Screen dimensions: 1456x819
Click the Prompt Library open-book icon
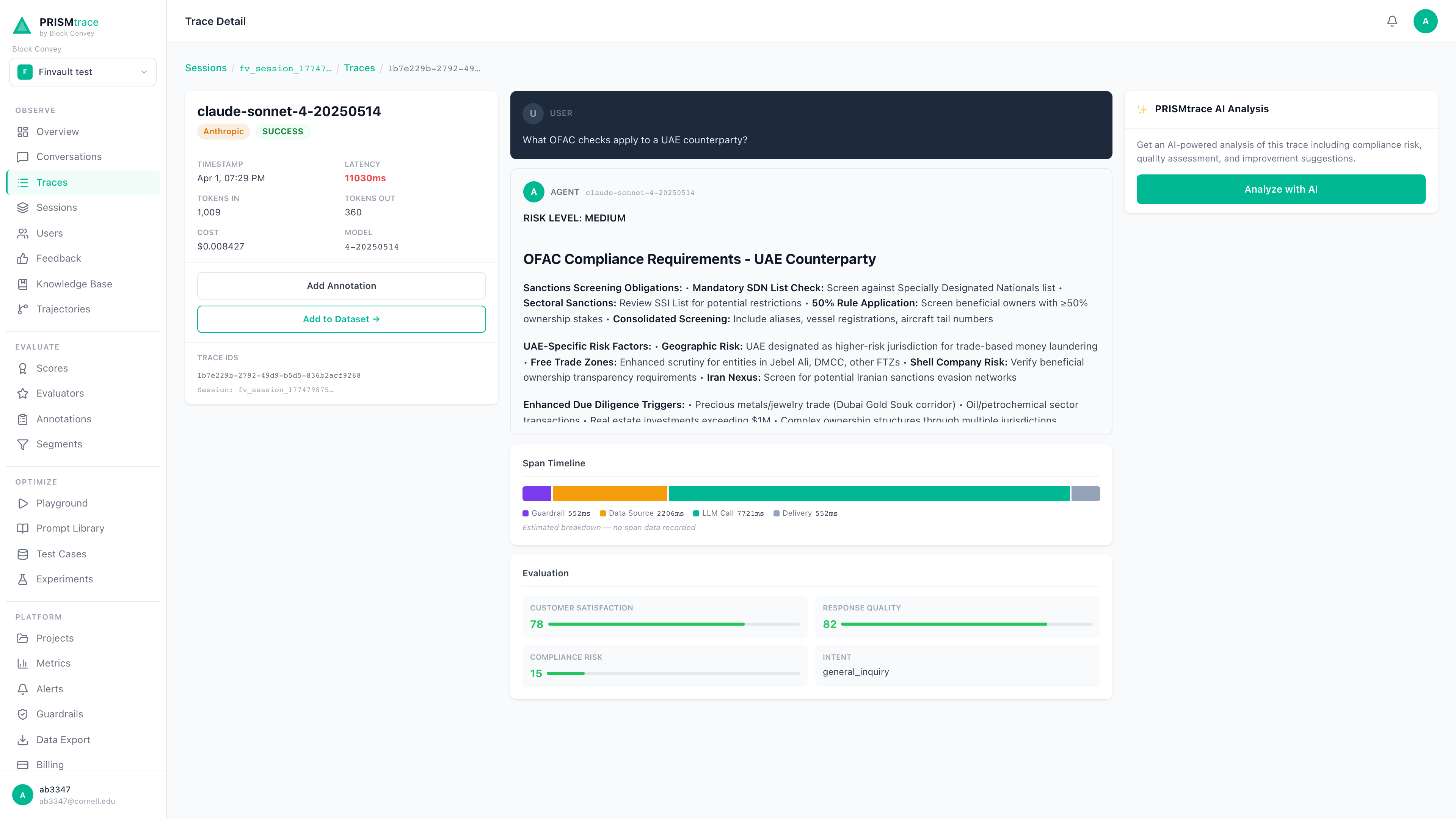click(23, 529)
